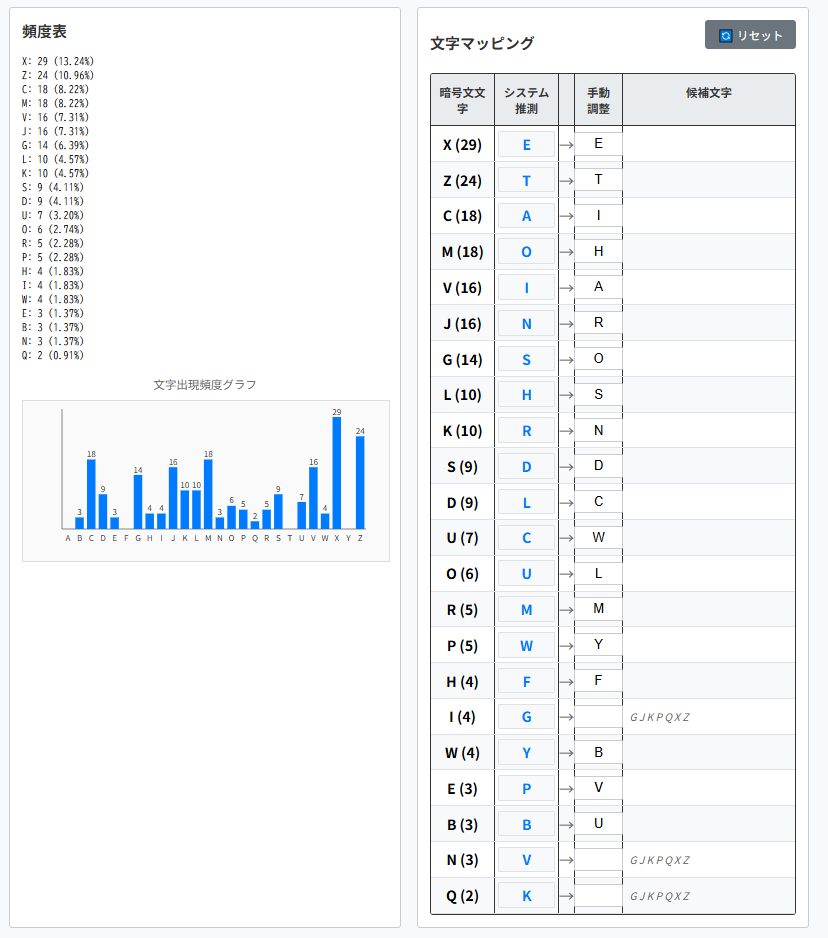Focus the manual adjustment field for X
This screenshot has width=828, height=938.
tap(598, 144)
